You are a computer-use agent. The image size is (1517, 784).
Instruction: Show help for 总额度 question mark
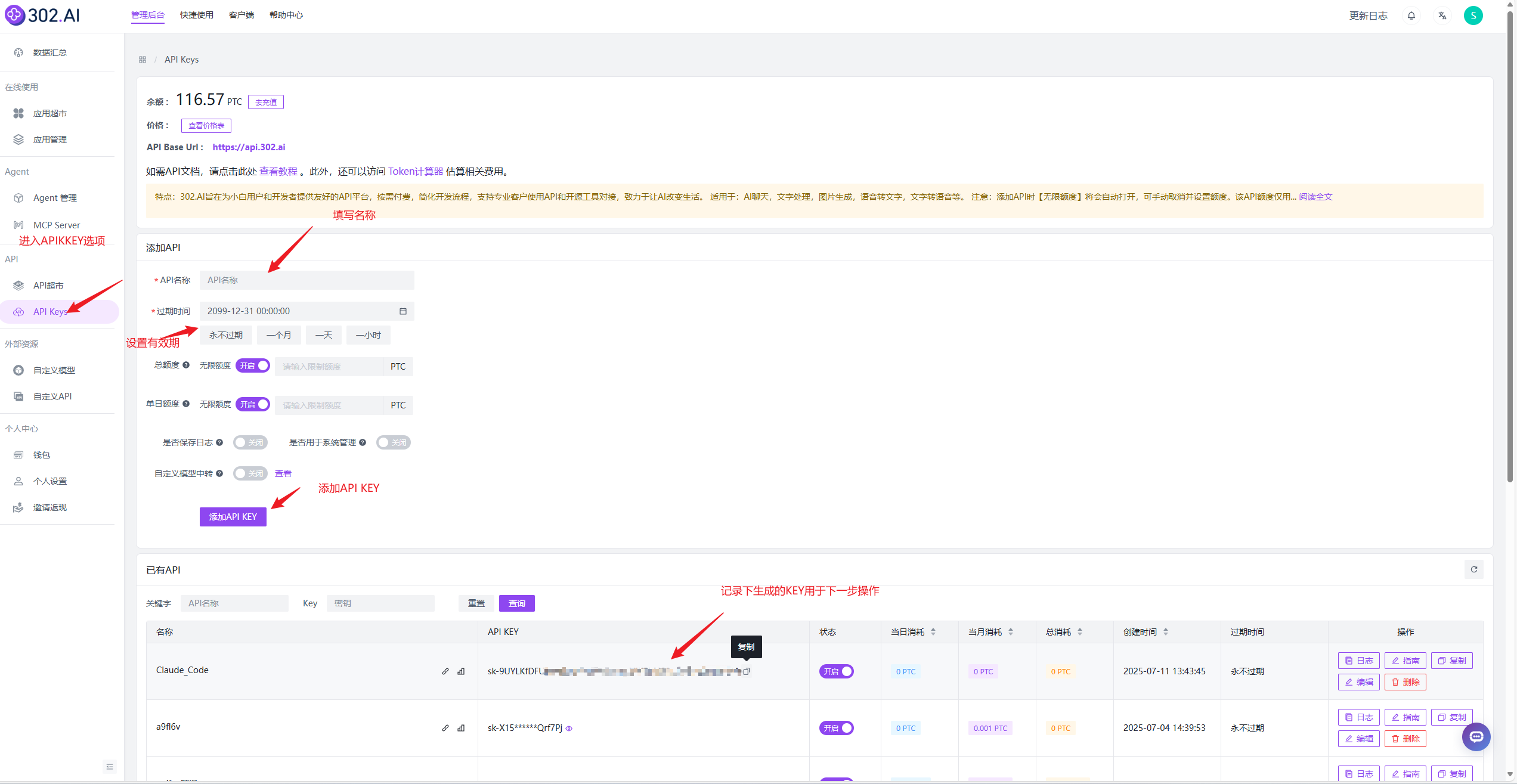(x=186, y=365)
